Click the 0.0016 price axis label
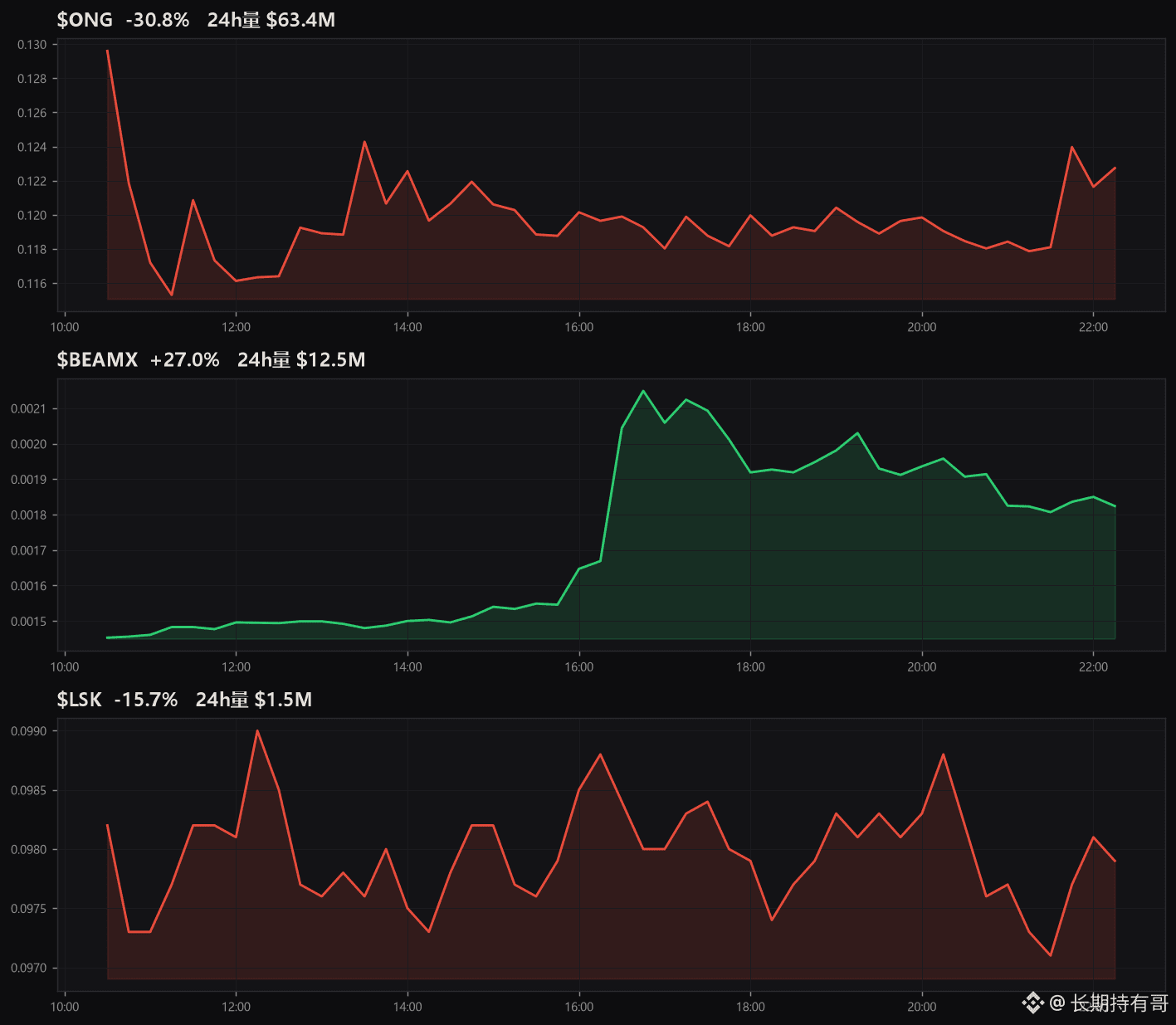 point(29,586)
